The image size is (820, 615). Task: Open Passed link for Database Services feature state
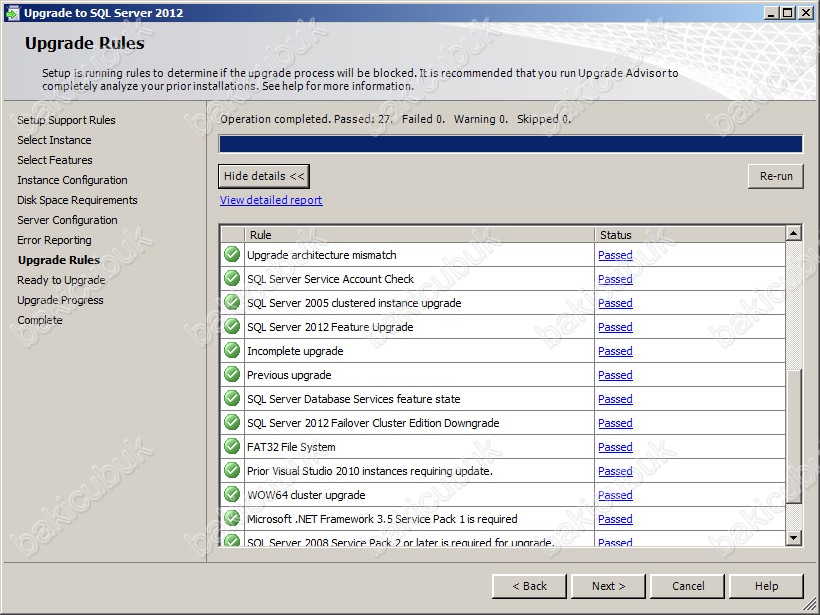coord(615,400)
